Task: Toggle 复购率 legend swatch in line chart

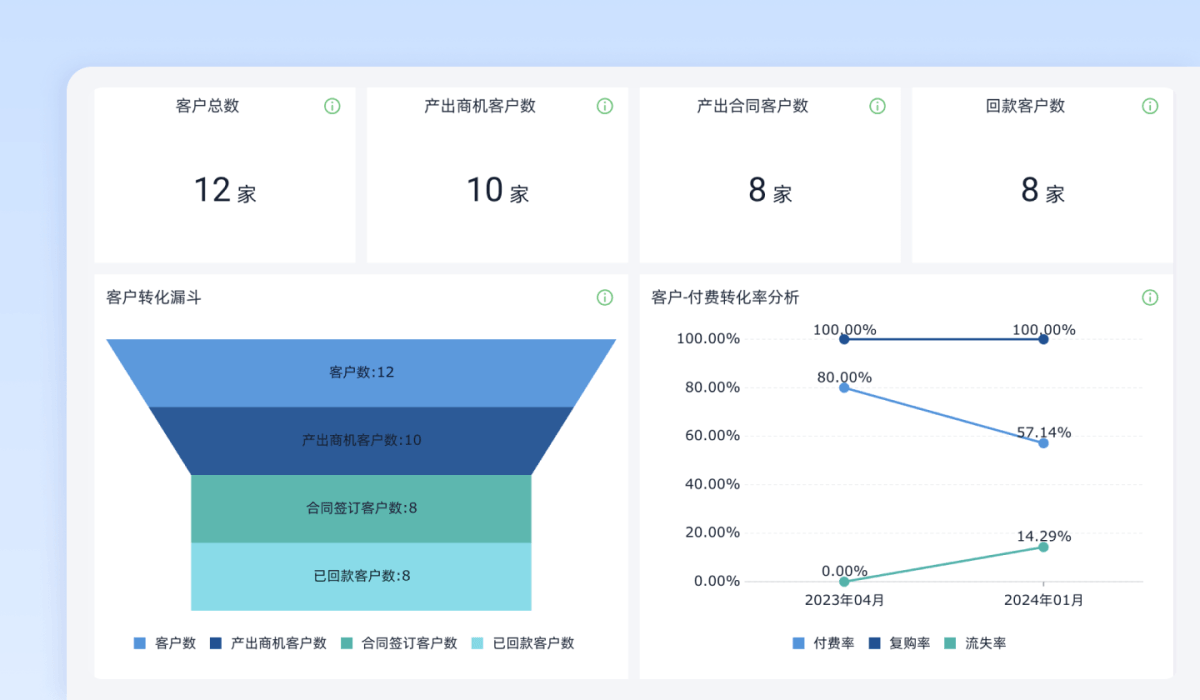Action: pyautogui.click(x=874, y=644)
